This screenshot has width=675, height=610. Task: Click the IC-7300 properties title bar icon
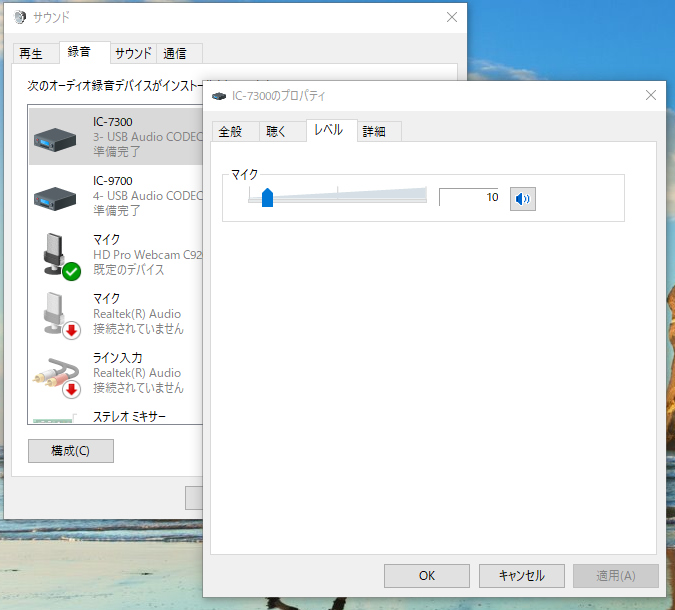tap(219, 96)
